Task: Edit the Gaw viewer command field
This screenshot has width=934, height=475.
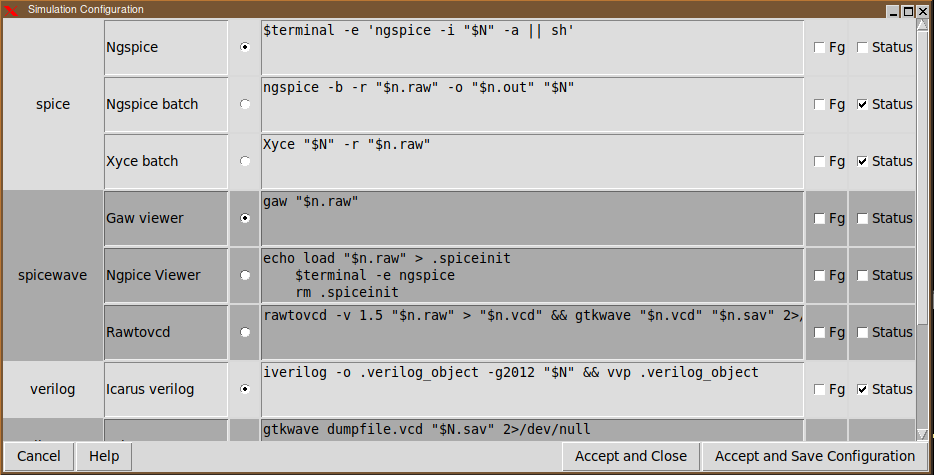Action: [x=532, y=218]
